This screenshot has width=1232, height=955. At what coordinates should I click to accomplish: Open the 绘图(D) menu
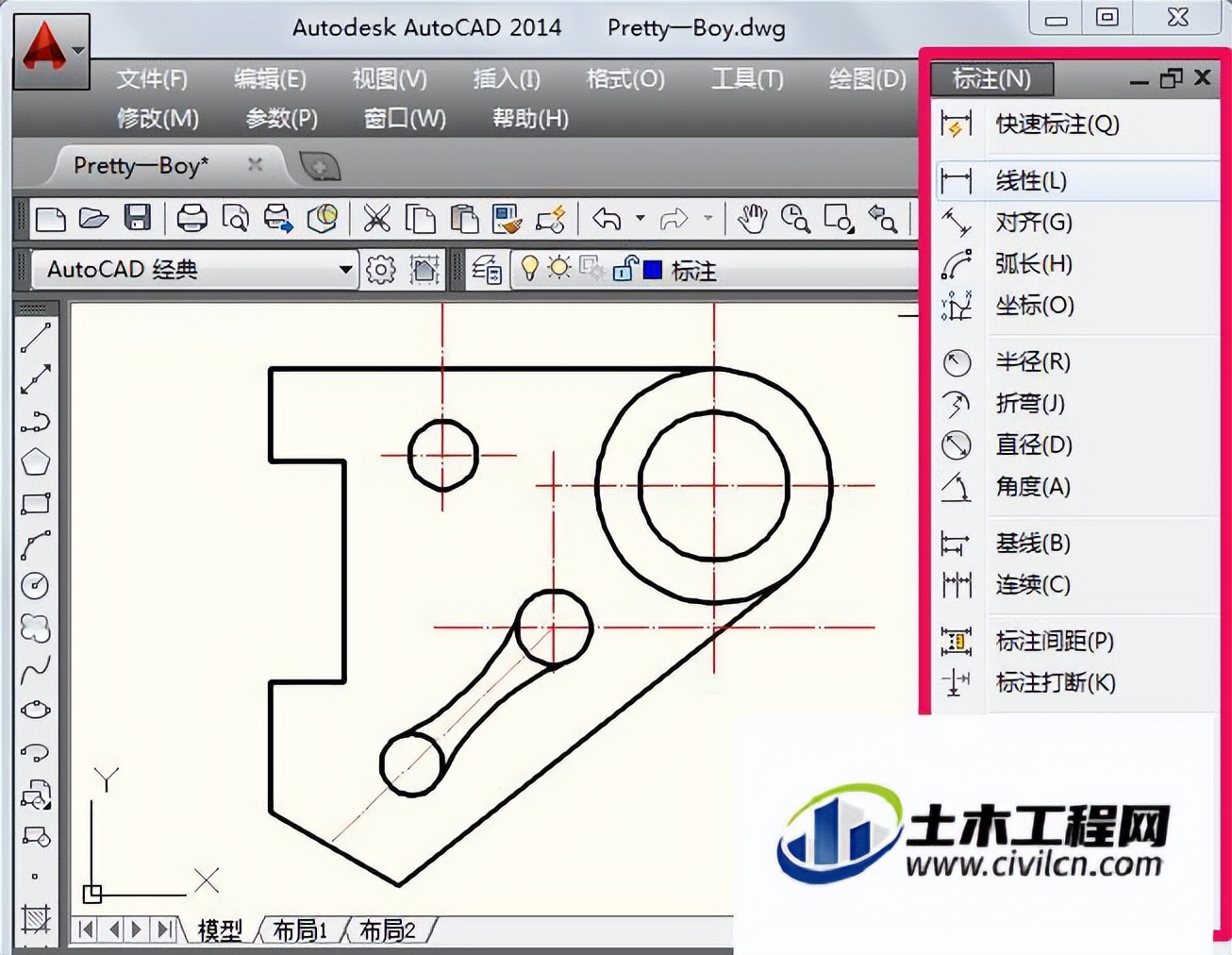867,78
